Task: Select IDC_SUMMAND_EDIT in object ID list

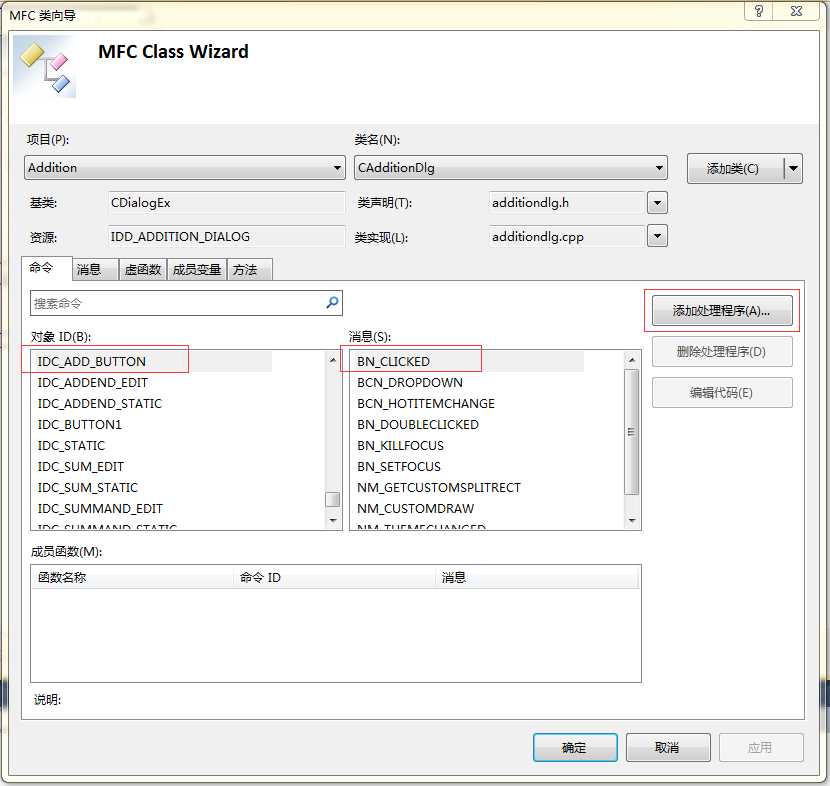Action: [100, 509]
